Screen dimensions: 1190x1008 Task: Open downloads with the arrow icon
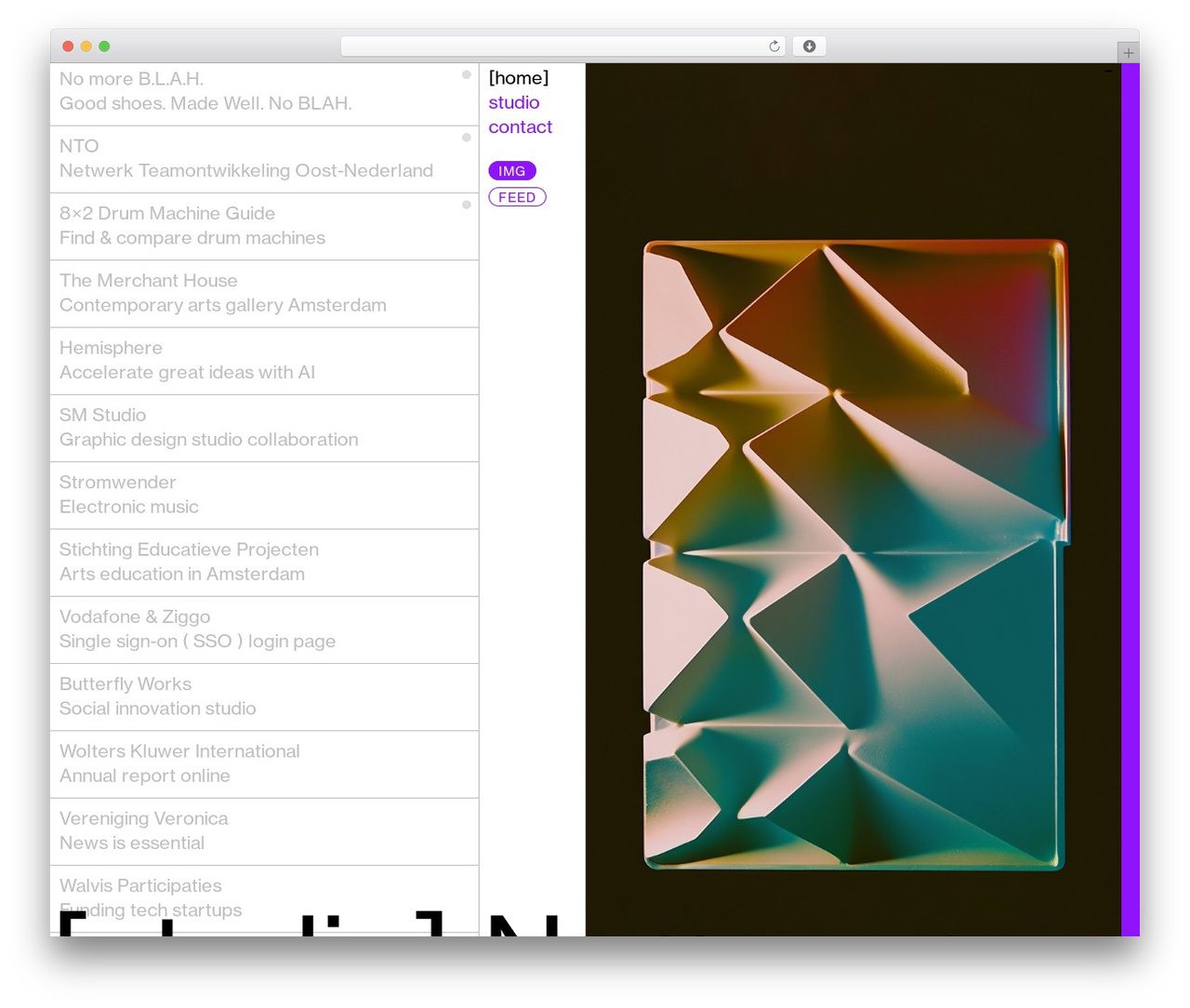pos(809,46)
